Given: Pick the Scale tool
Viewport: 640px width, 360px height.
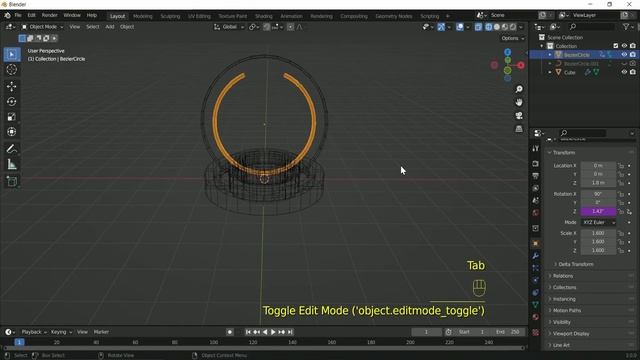Looking at the screenshot, I should point(12,117).
